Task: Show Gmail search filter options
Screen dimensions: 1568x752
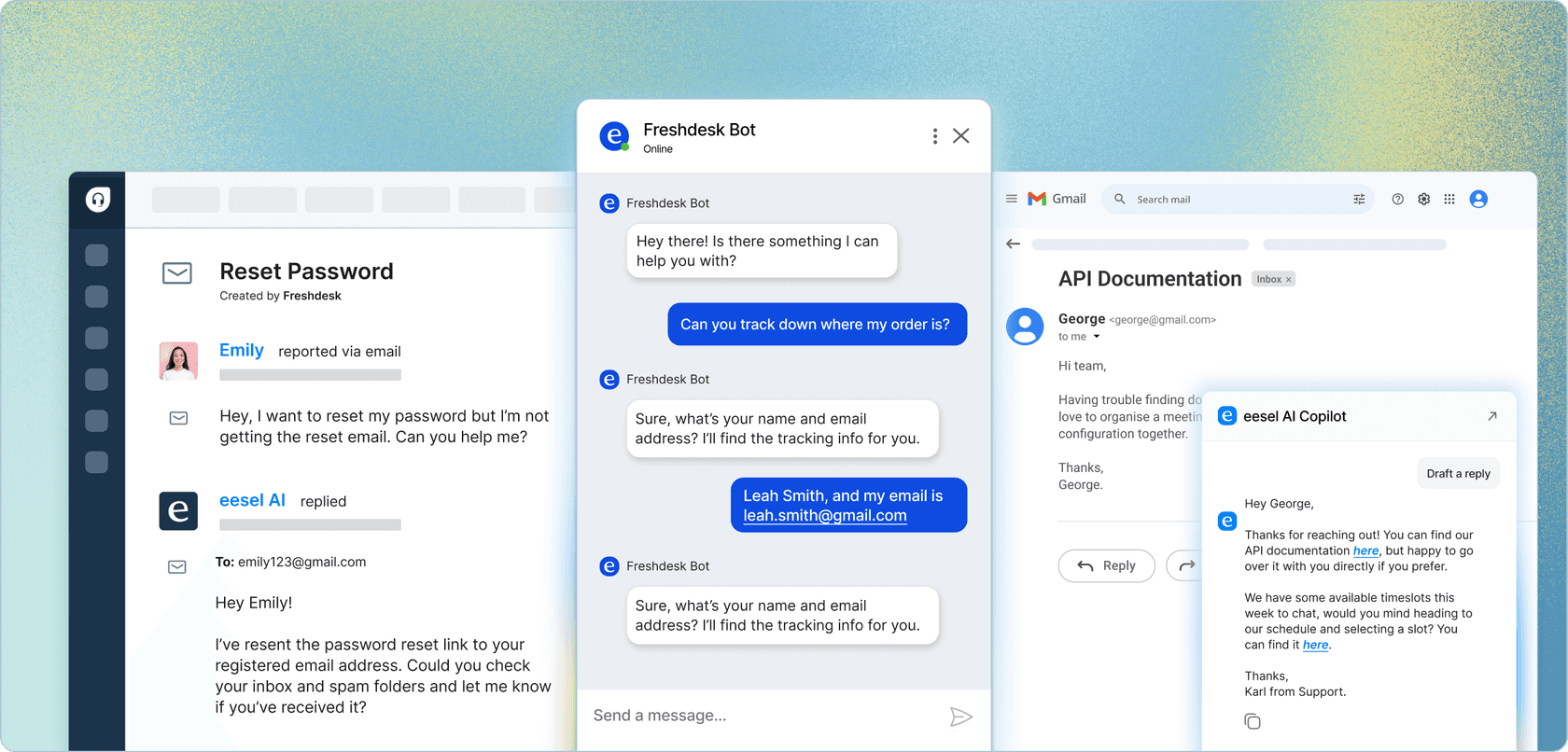Action: pyautogui.click(x=1359, y=199)
